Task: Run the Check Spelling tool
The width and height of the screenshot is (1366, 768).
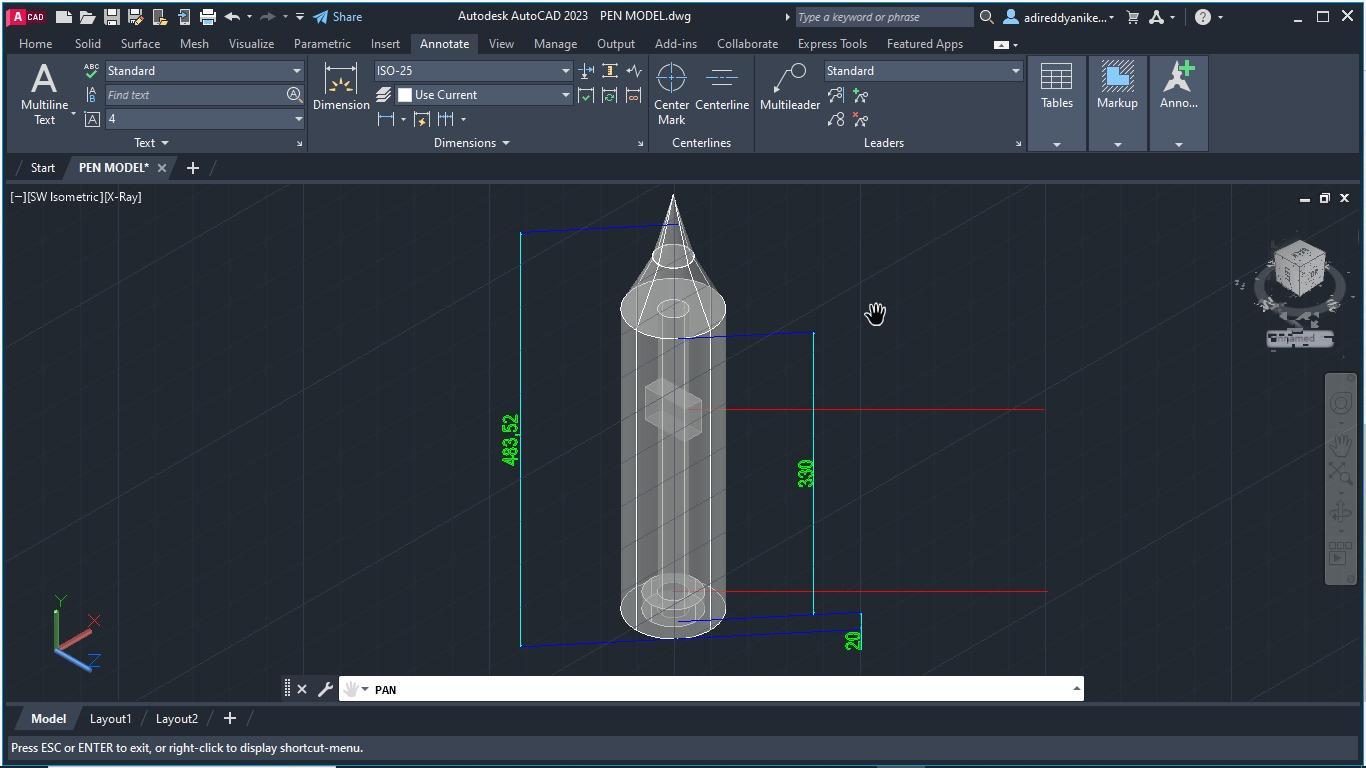Action: [x=92, y=71]
